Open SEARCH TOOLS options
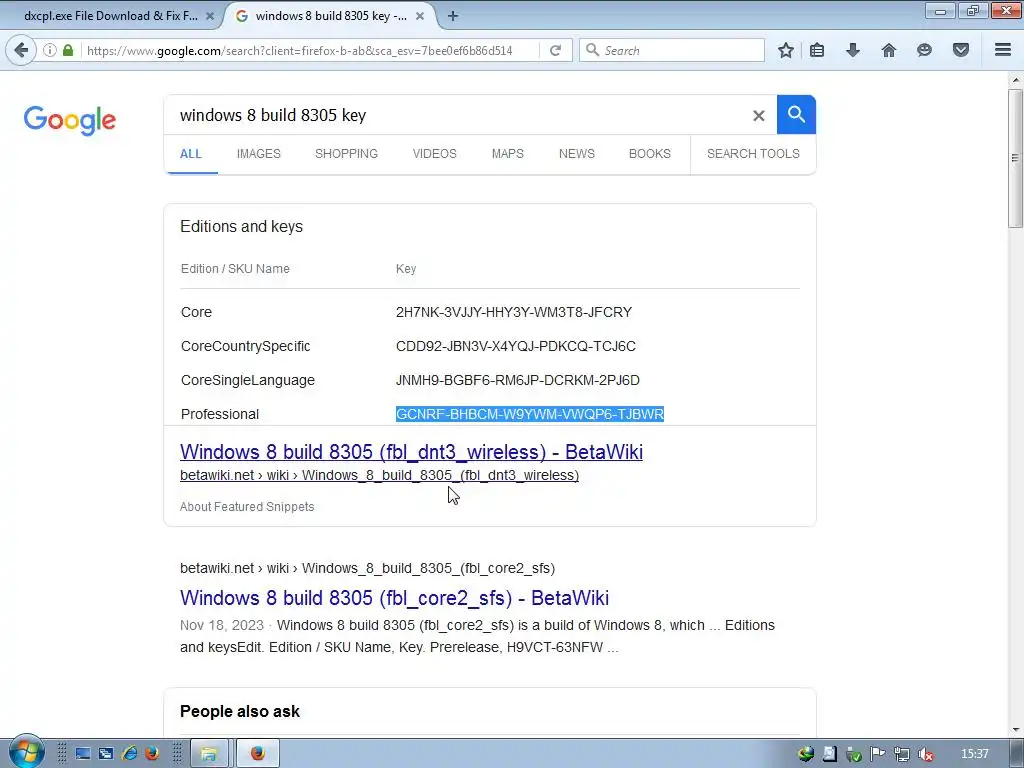 (x=753, y=153)
